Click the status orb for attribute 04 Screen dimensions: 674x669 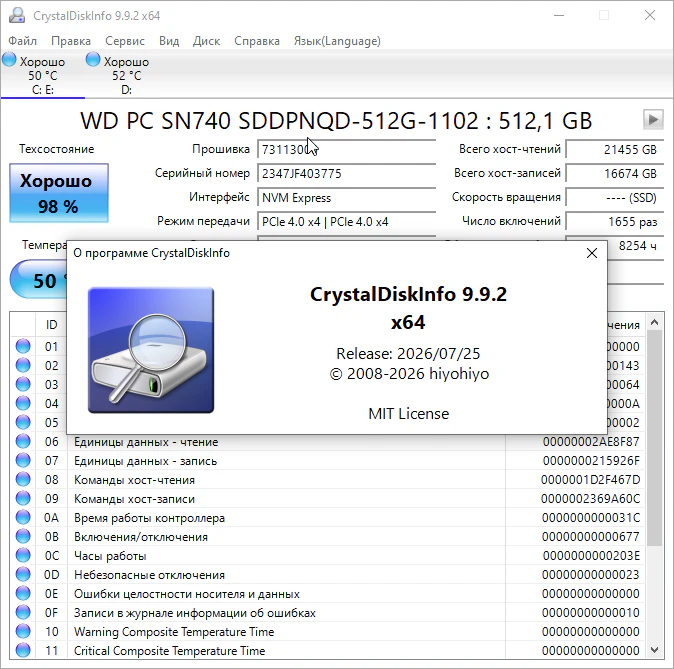(x=23, y=403)
